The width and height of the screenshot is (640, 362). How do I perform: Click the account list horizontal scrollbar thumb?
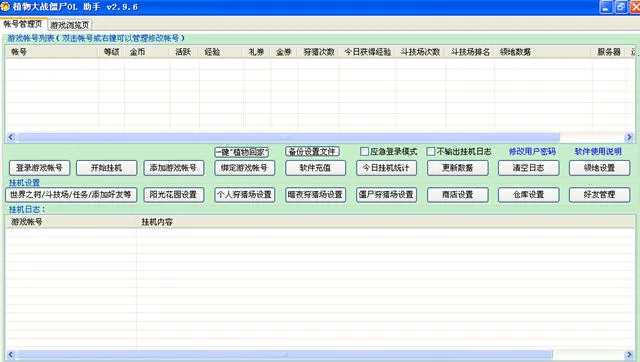tap(289, 137)
